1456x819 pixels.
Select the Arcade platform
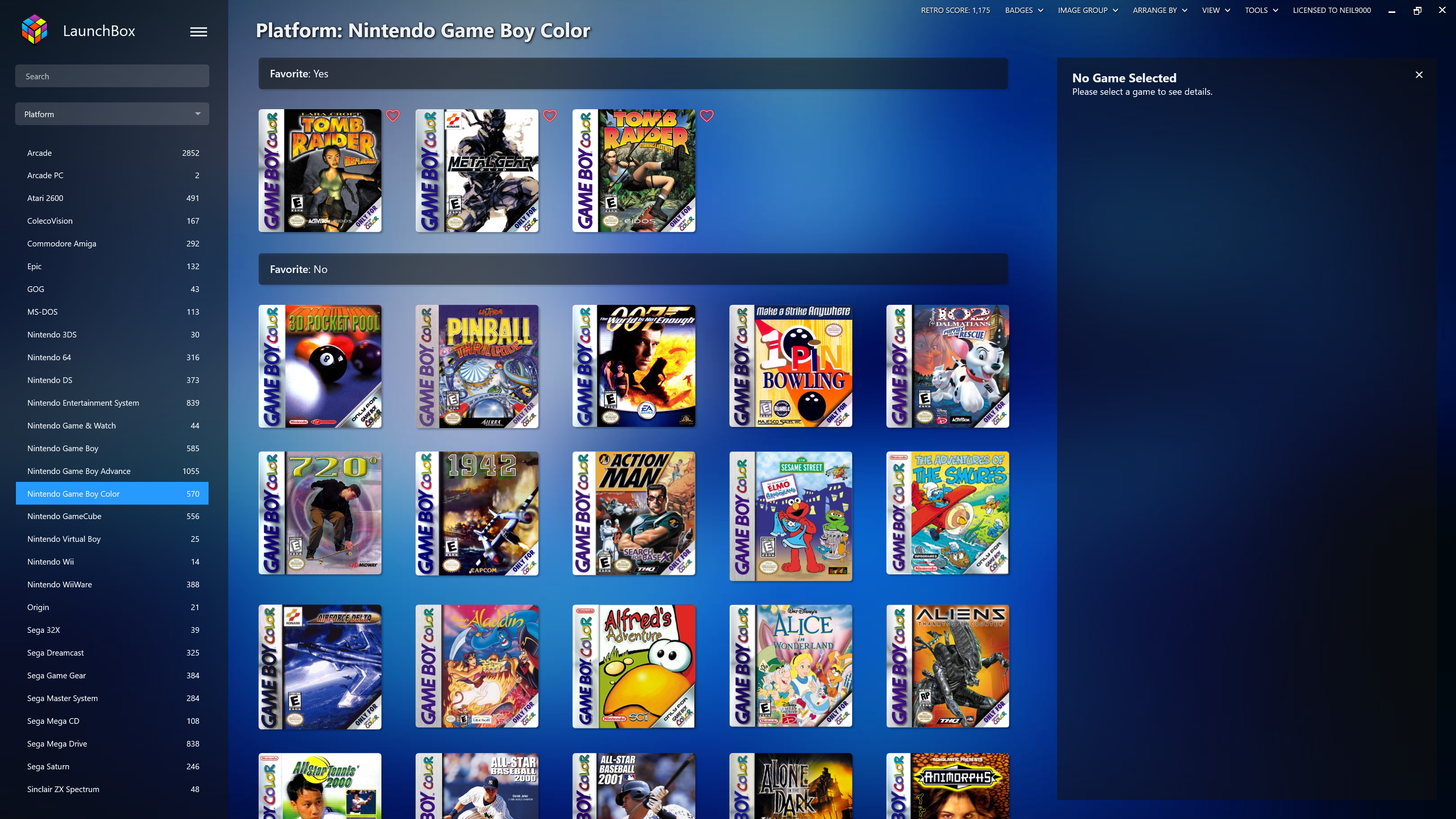click(112, 152)
